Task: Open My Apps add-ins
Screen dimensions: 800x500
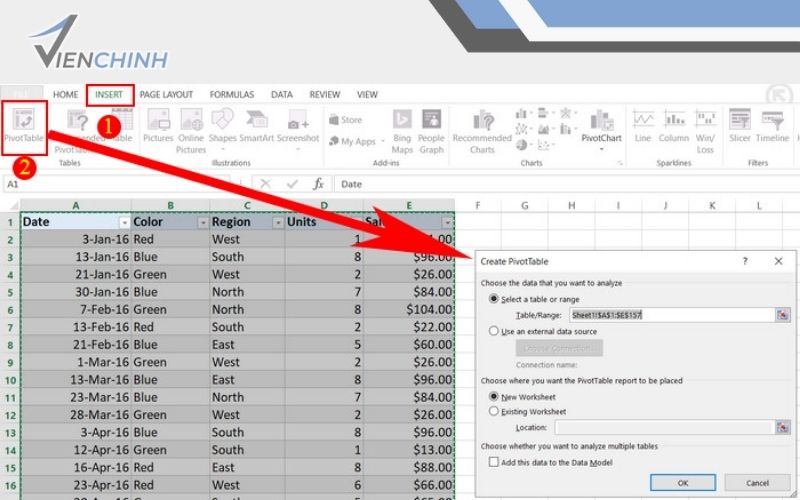Action: pos(353,141)
